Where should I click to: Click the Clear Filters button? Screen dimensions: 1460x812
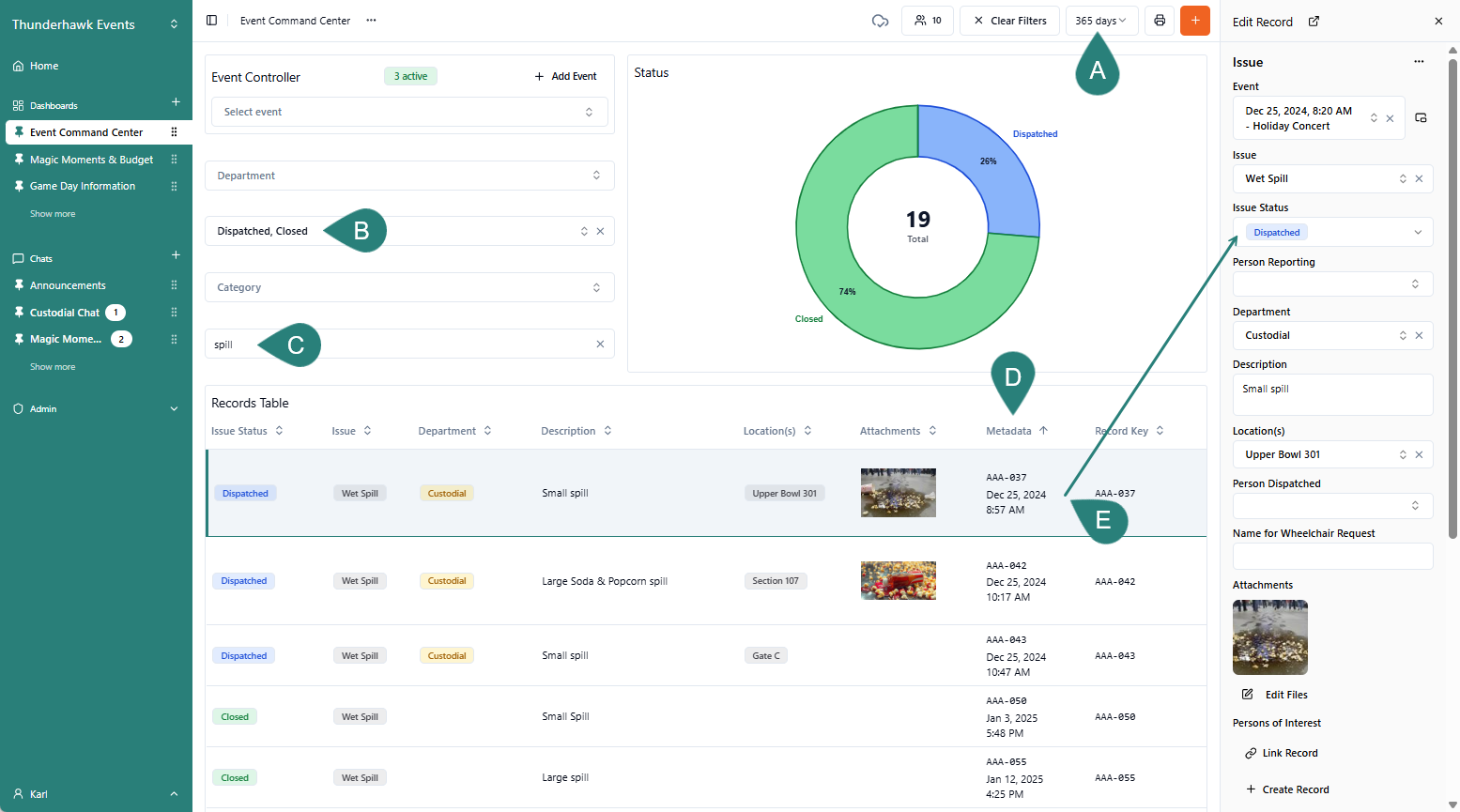[1009, 21]
